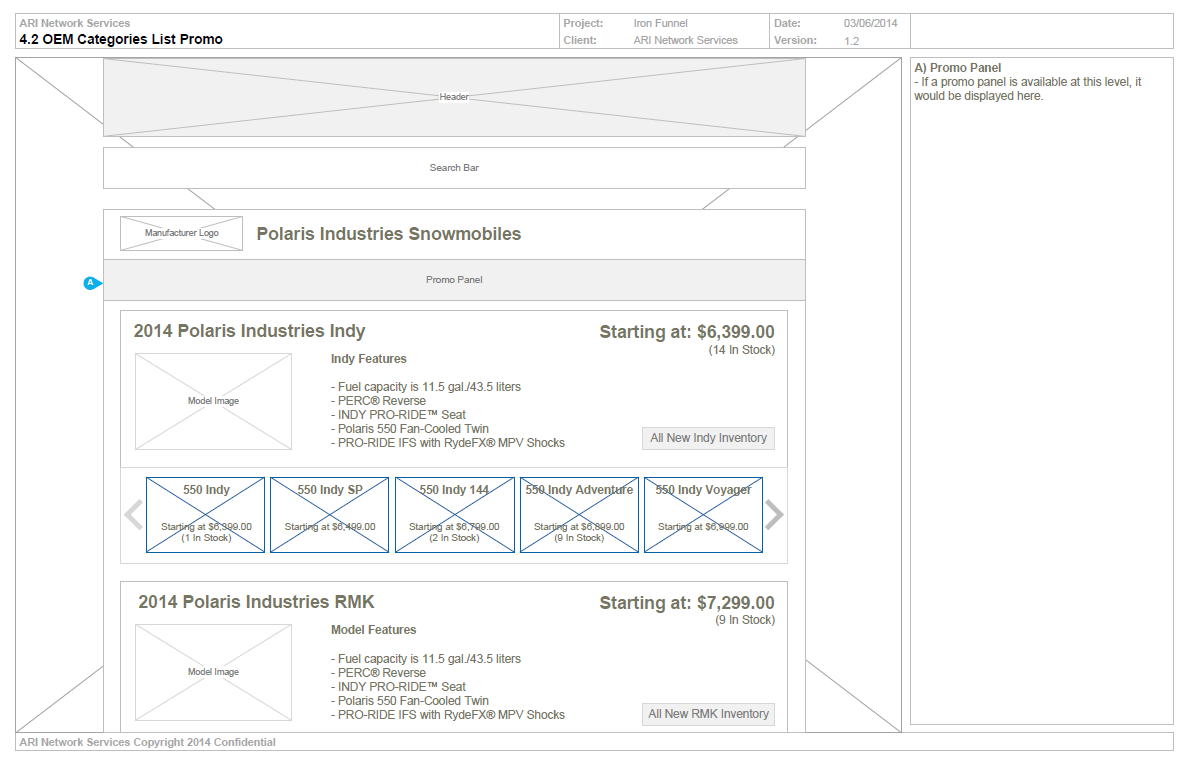Click the Fuel capacity line under RMK Model Features

[x=426, y=659]
